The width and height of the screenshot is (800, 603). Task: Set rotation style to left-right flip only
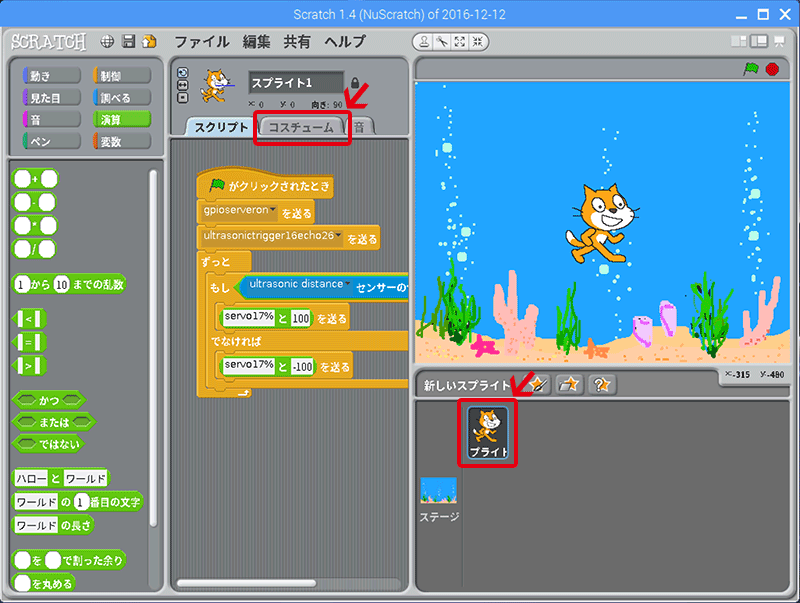(182, 85)
